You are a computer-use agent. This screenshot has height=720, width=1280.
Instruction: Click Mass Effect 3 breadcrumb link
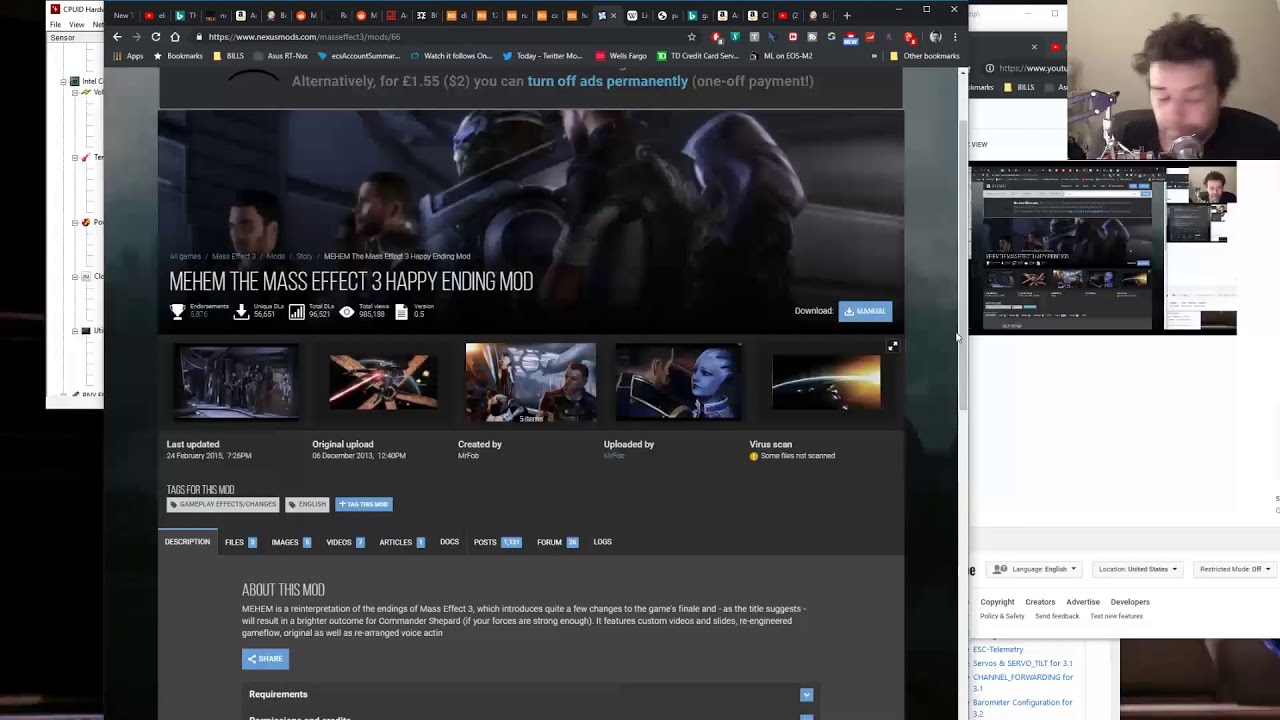pyautogui.click(x=233, y=256)
